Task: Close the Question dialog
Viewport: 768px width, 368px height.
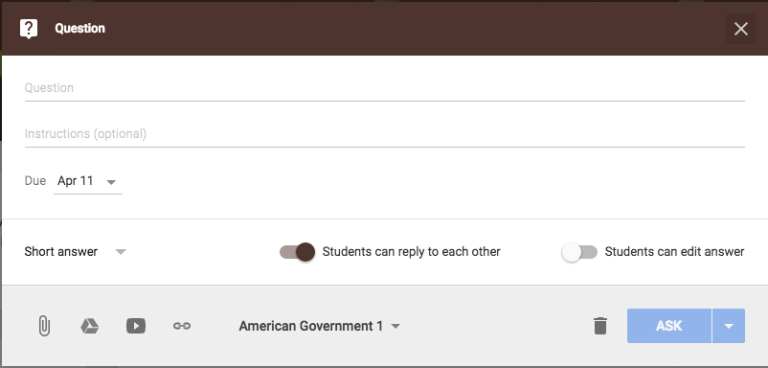Action: click(741, 29)
